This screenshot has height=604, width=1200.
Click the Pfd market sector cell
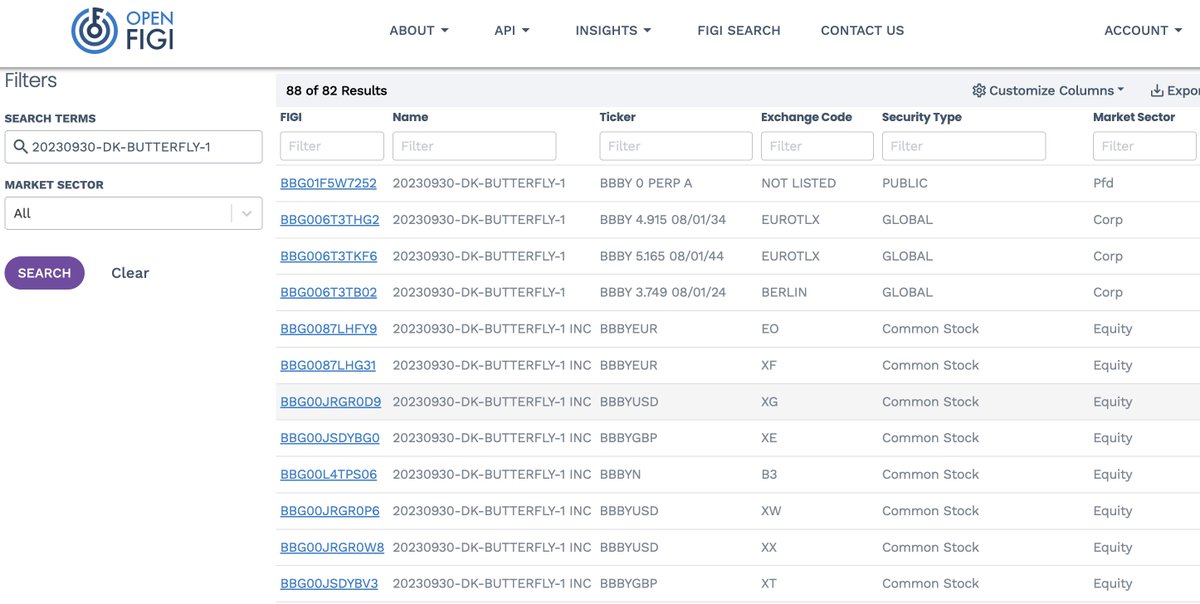pyautogui.click(x=1103, y=183)
